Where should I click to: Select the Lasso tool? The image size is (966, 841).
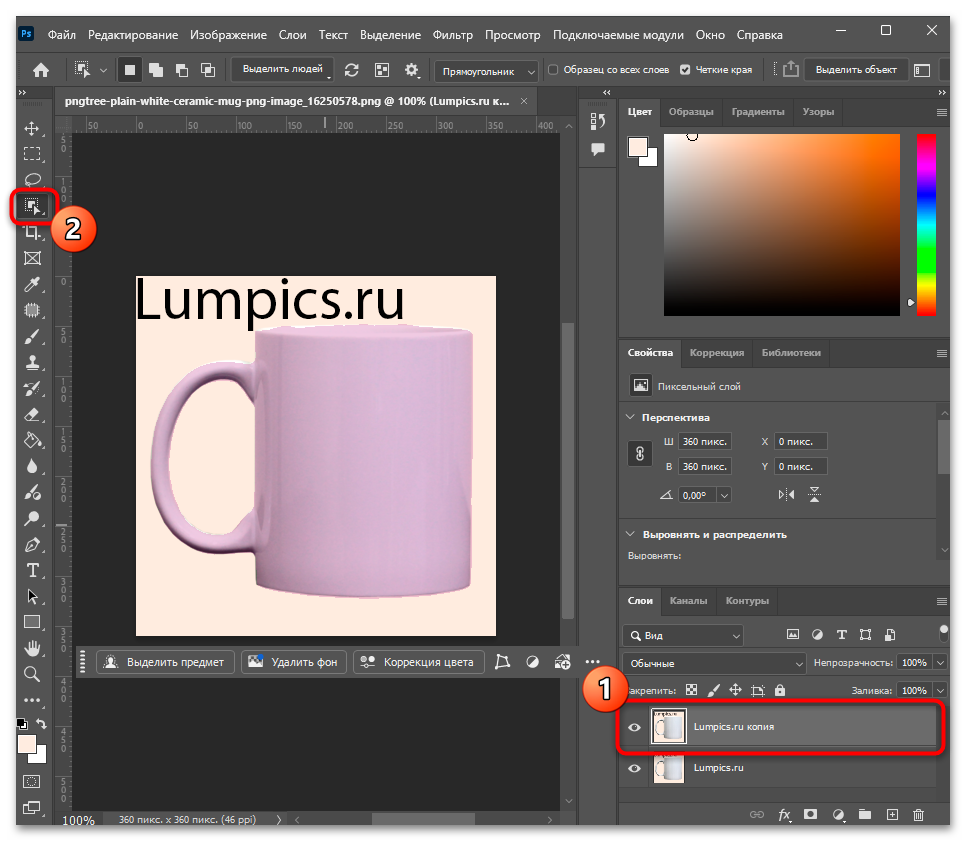tap(32, 179)
